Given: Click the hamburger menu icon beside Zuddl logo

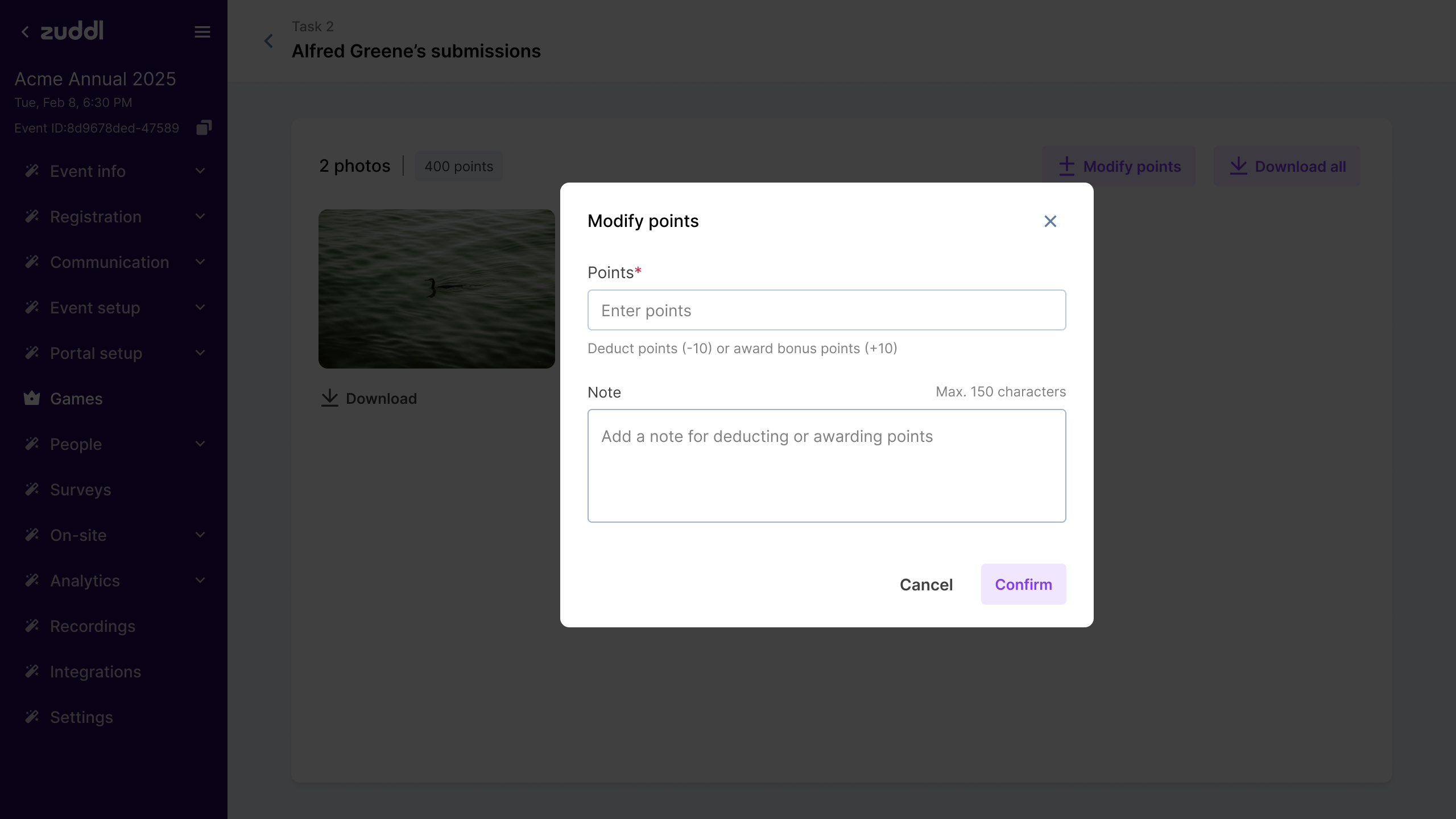Looking at the screenshot, I should tap(202, 31).
